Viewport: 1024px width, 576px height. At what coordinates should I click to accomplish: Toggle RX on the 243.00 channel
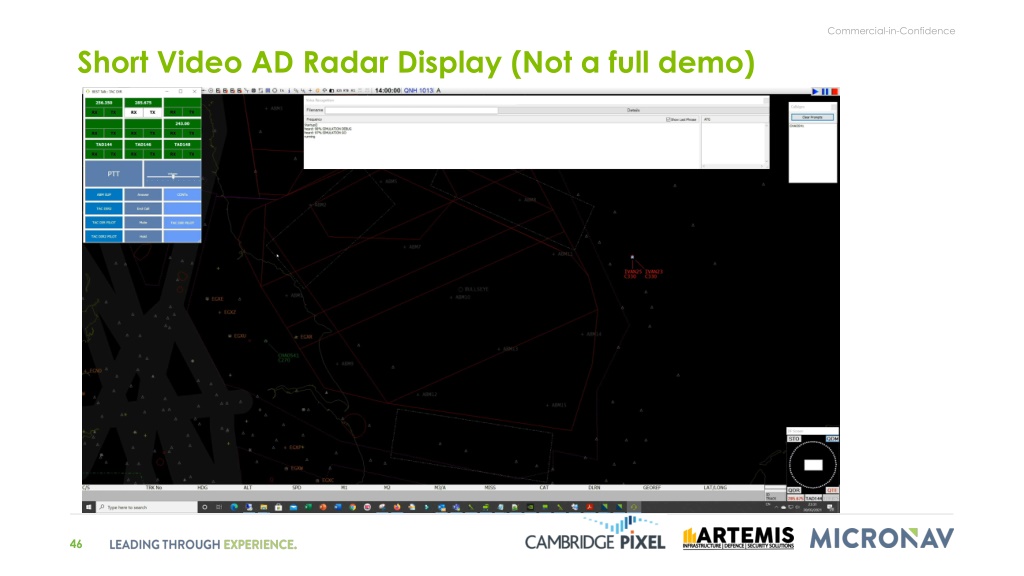point(173,133)
